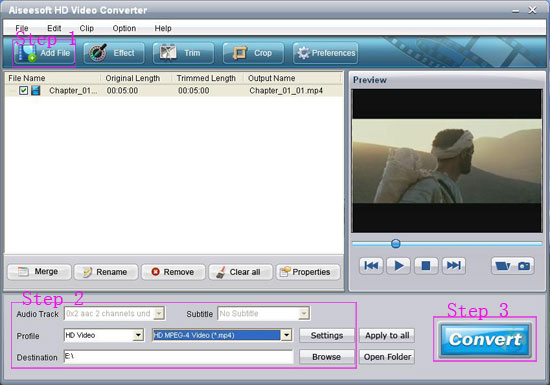Click the film clip icon beside Chapter_01

click(x=35, y=91)
